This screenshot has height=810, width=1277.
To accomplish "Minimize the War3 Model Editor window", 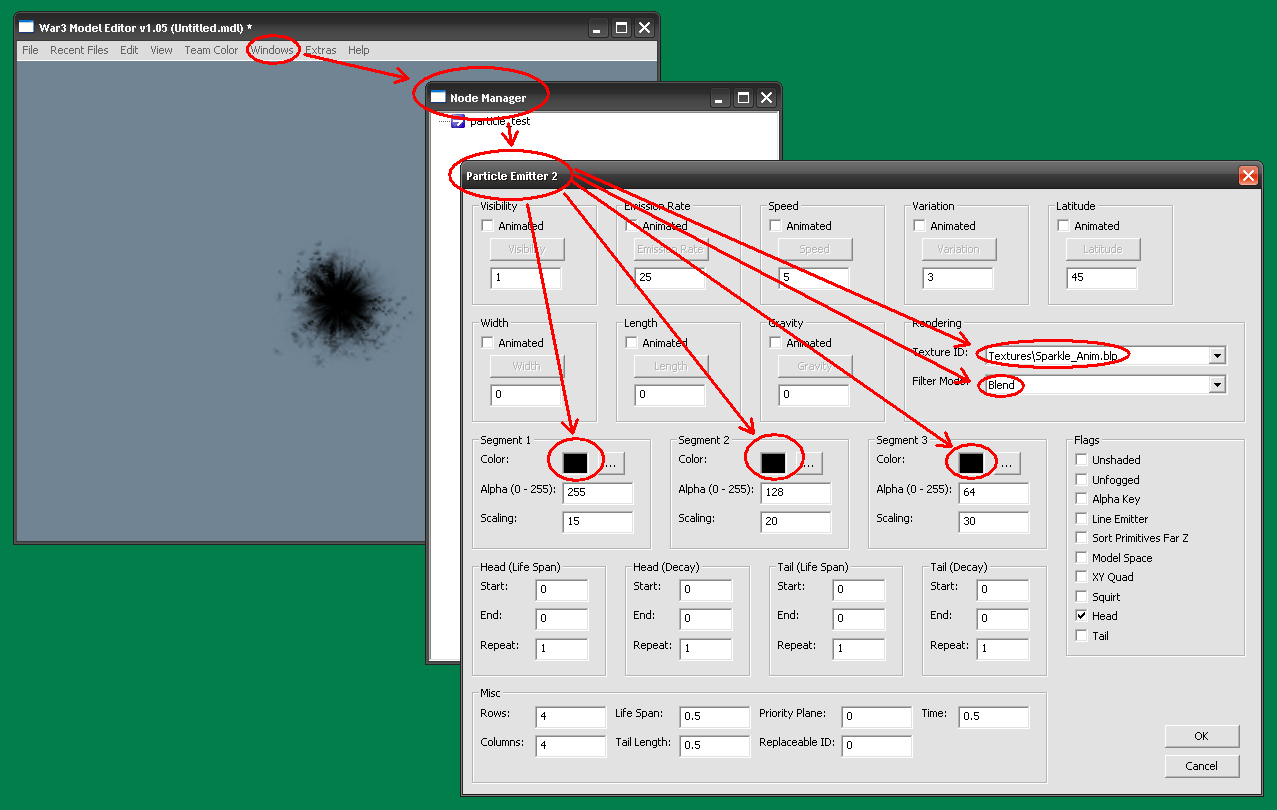I will tap(597, 28).
